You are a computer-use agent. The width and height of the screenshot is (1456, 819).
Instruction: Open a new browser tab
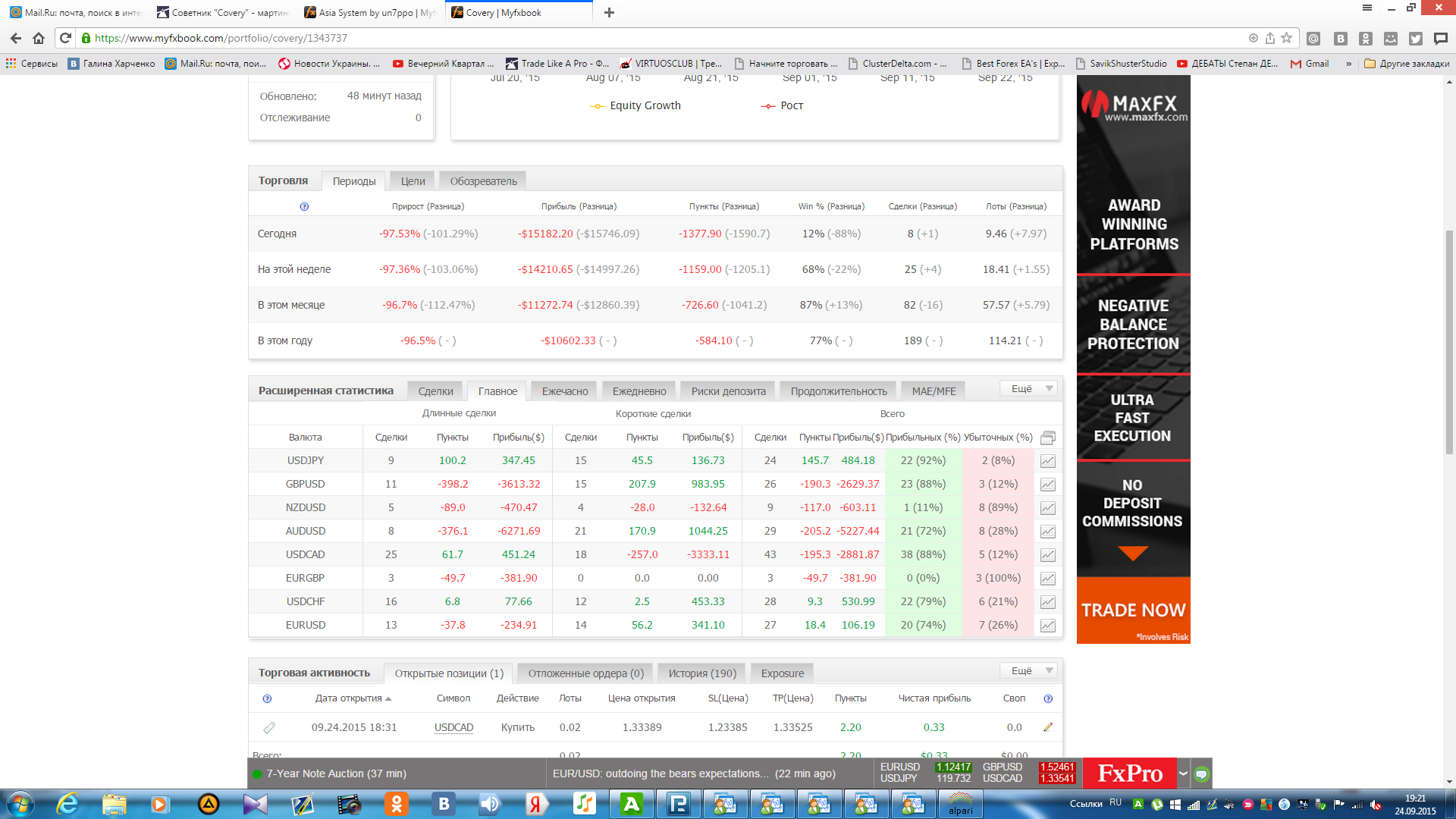(609, 12)
